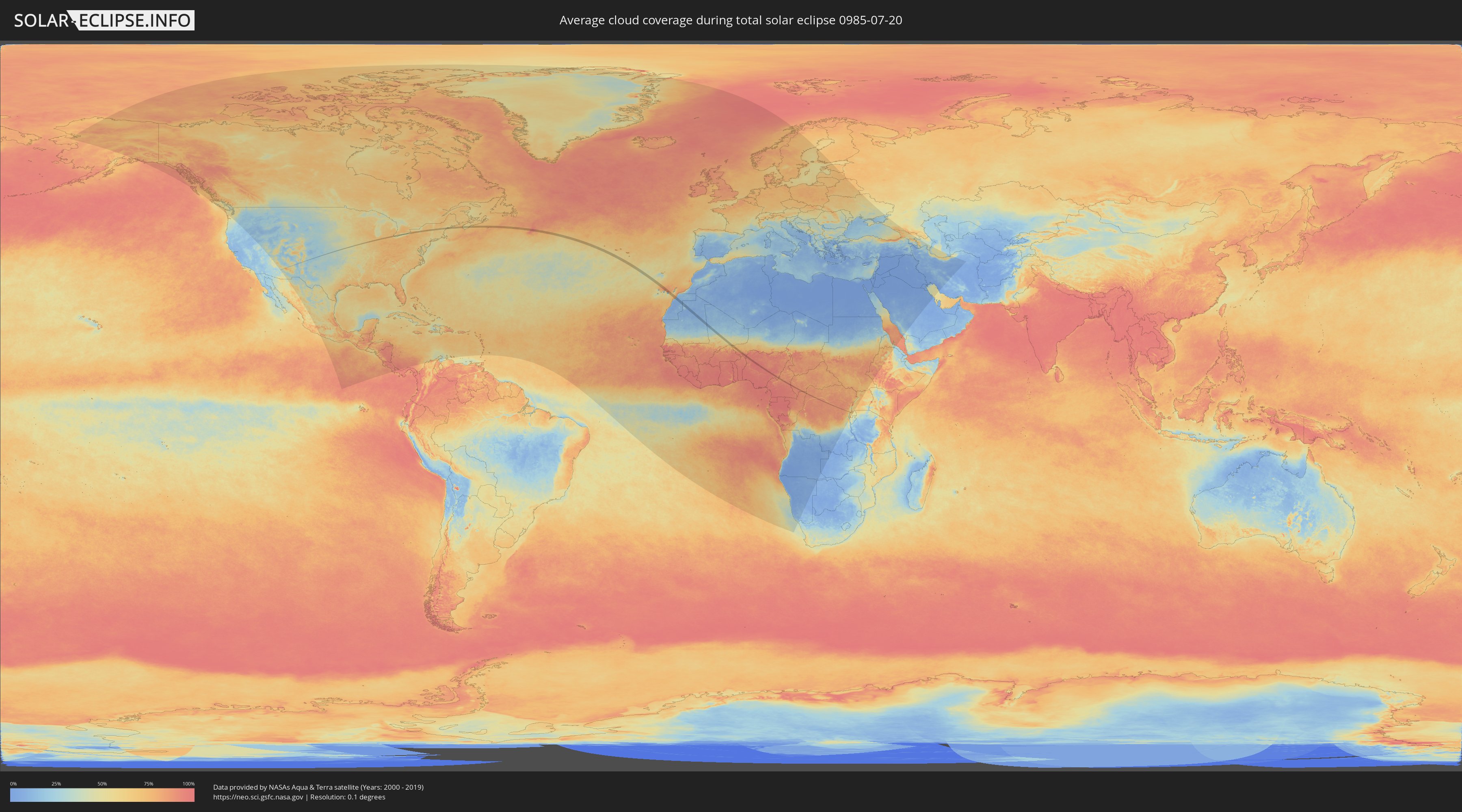
Task: Click the 50% legend label
Action: [x=102, y=784]
